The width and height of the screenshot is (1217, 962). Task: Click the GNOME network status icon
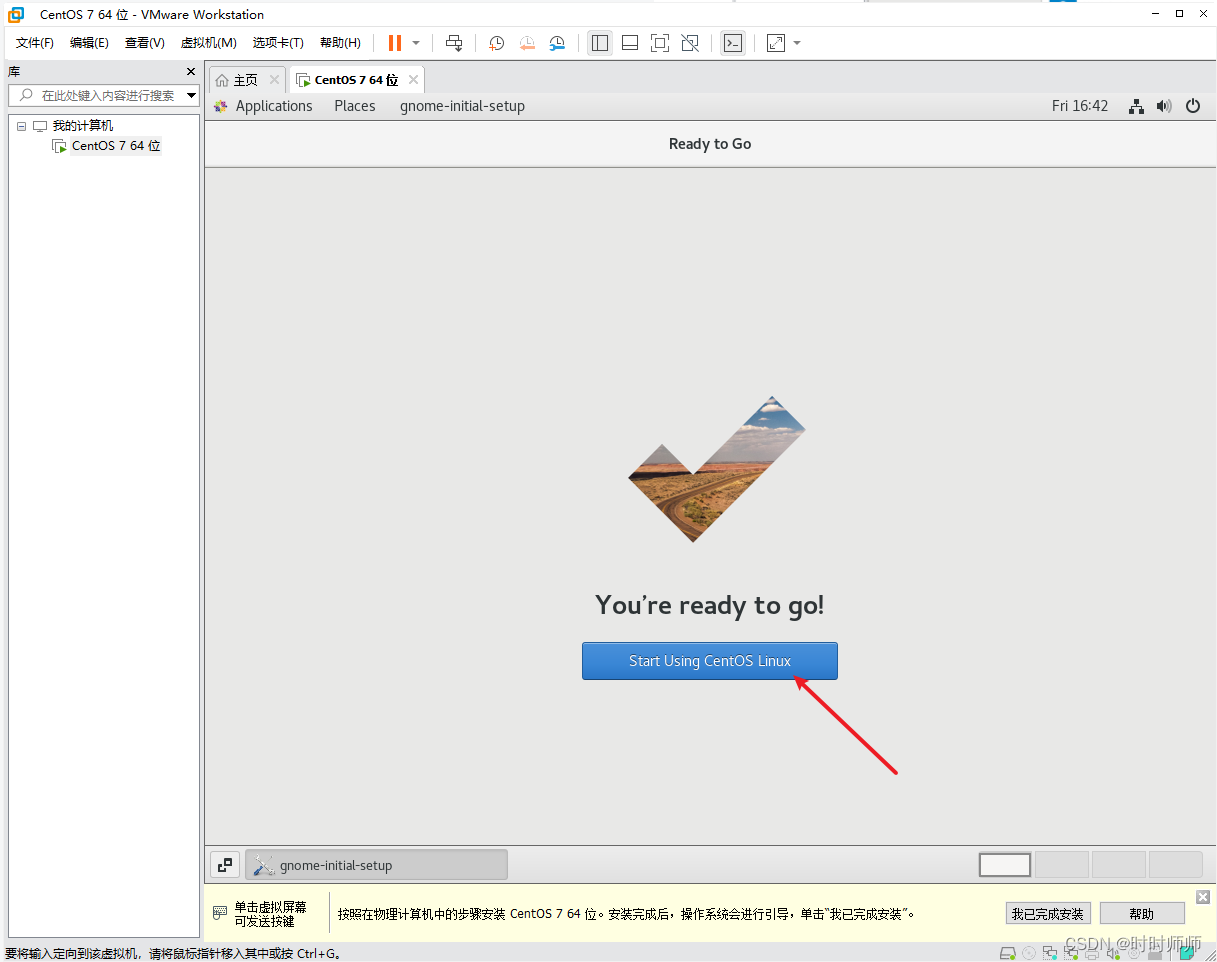point(1136,106)
